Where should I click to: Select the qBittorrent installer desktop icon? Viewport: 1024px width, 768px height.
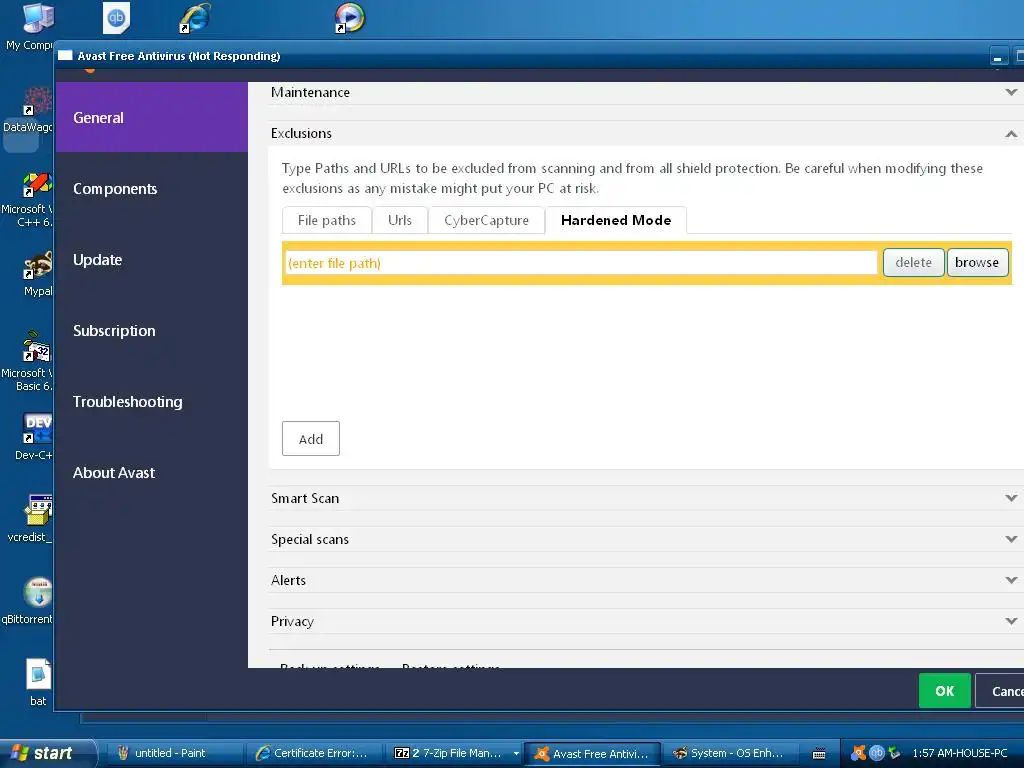(x=27, y=601)
